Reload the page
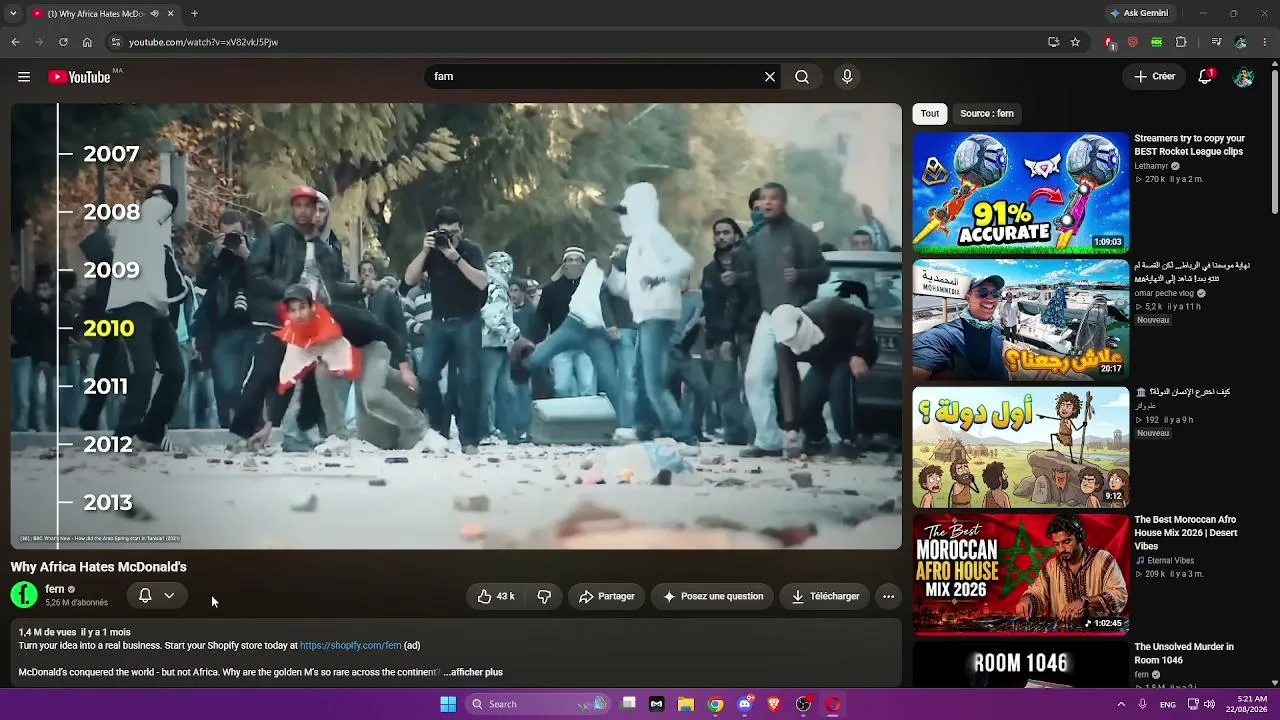1280x720 pixels. tap(63, 42)
